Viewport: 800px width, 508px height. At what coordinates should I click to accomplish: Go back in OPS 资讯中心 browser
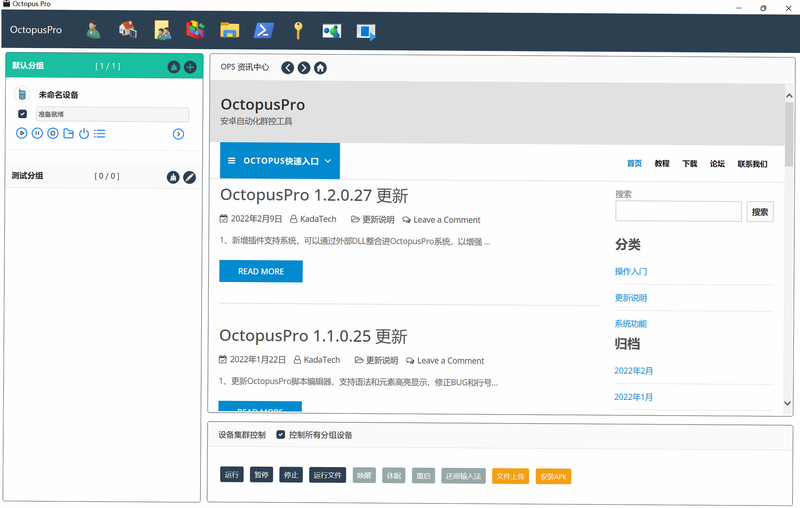(x=288, y=68)
